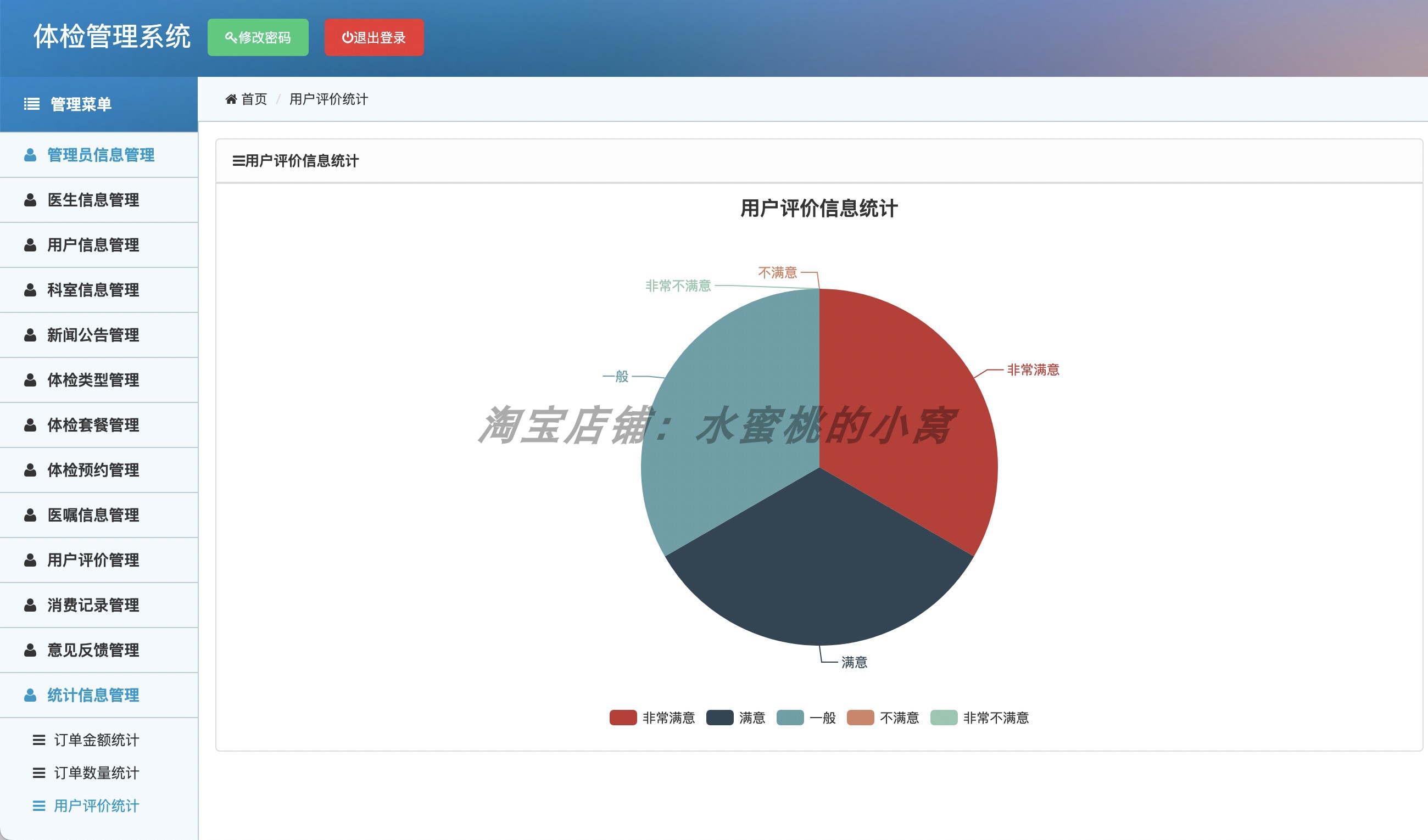The width and height of the screenshot is (1428, 840).
Task: Click the 一般 legend color swatch
Action: [x=790, y=718]
